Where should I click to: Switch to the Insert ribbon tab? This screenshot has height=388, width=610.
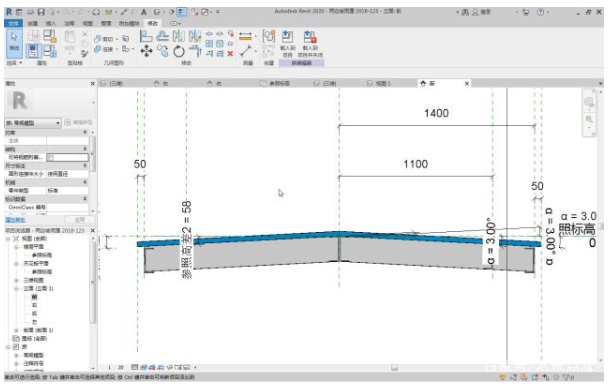click(51, 23)
